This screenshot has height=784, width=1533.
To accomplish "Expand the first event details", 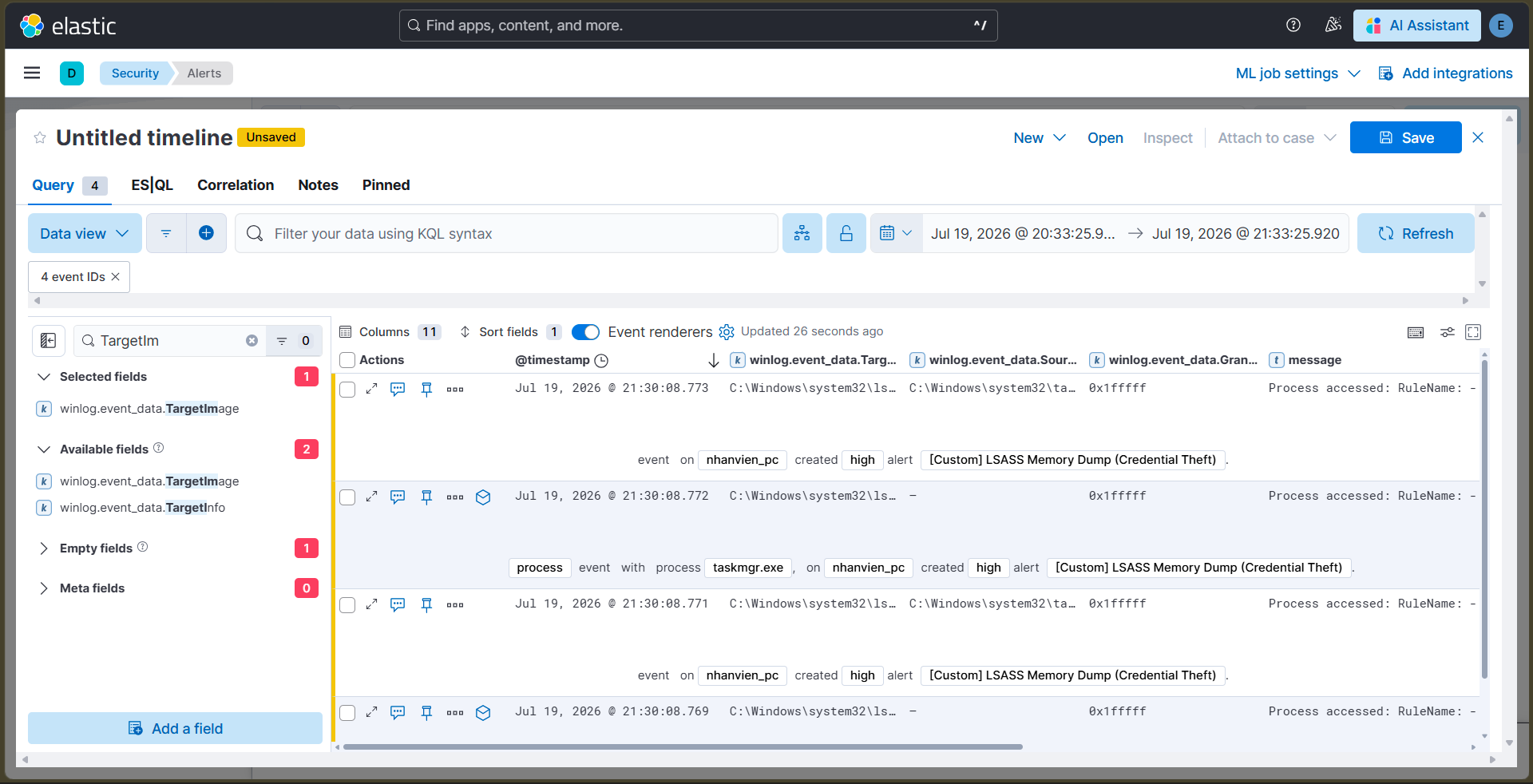I will (x=371, y=389).
